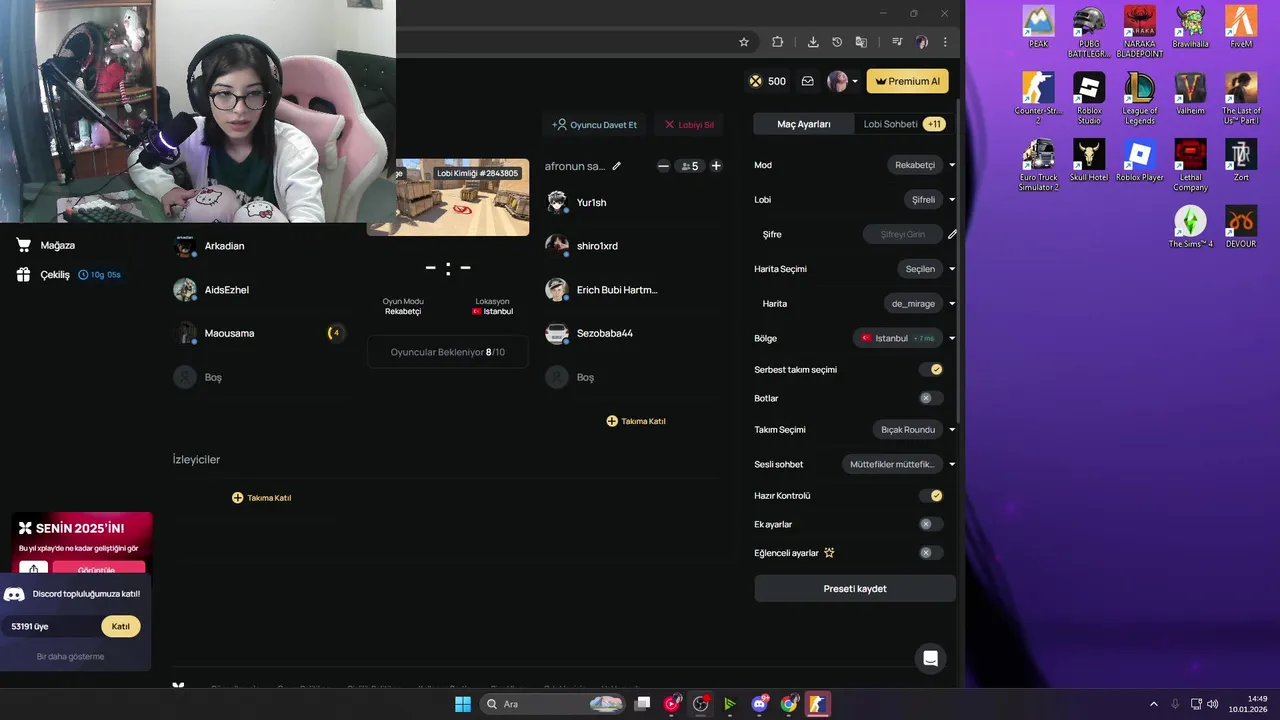Screen dimensions: 1280x720
Task: Bookmark this page with the star icon
Action: 744,42
